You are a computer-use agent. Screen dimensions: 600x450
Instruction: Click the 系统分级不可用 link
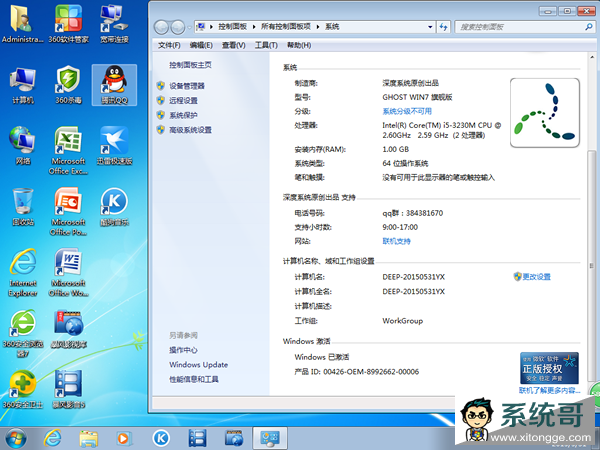407,111
